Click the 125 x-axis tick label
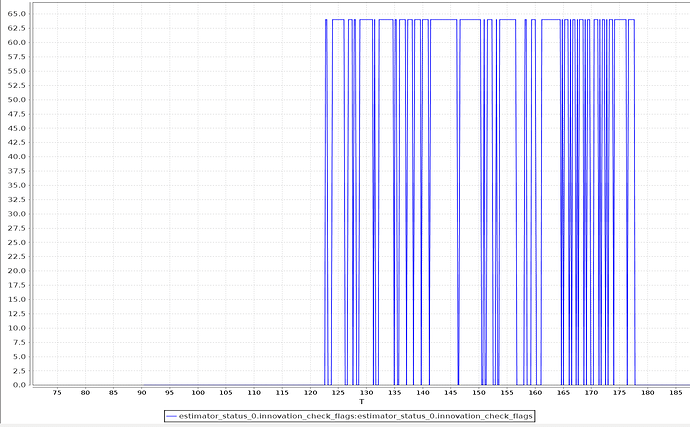 click(338, 392)
